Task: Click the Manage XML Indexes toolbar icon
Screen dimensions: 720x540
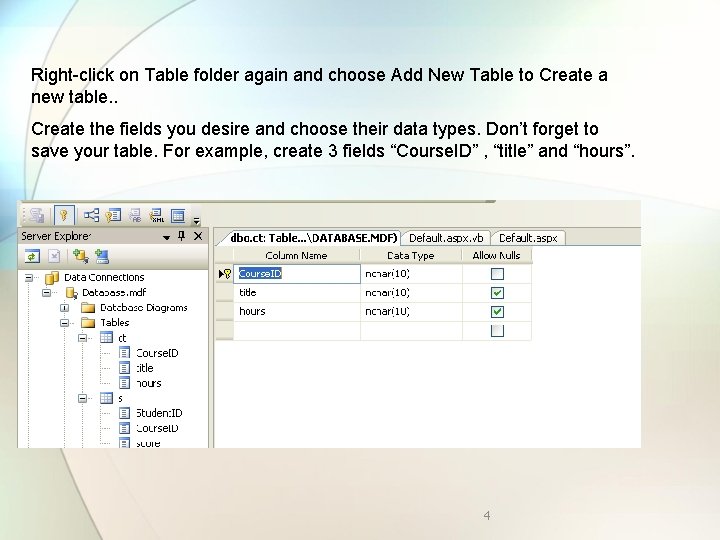Action: tap(157, 215)
